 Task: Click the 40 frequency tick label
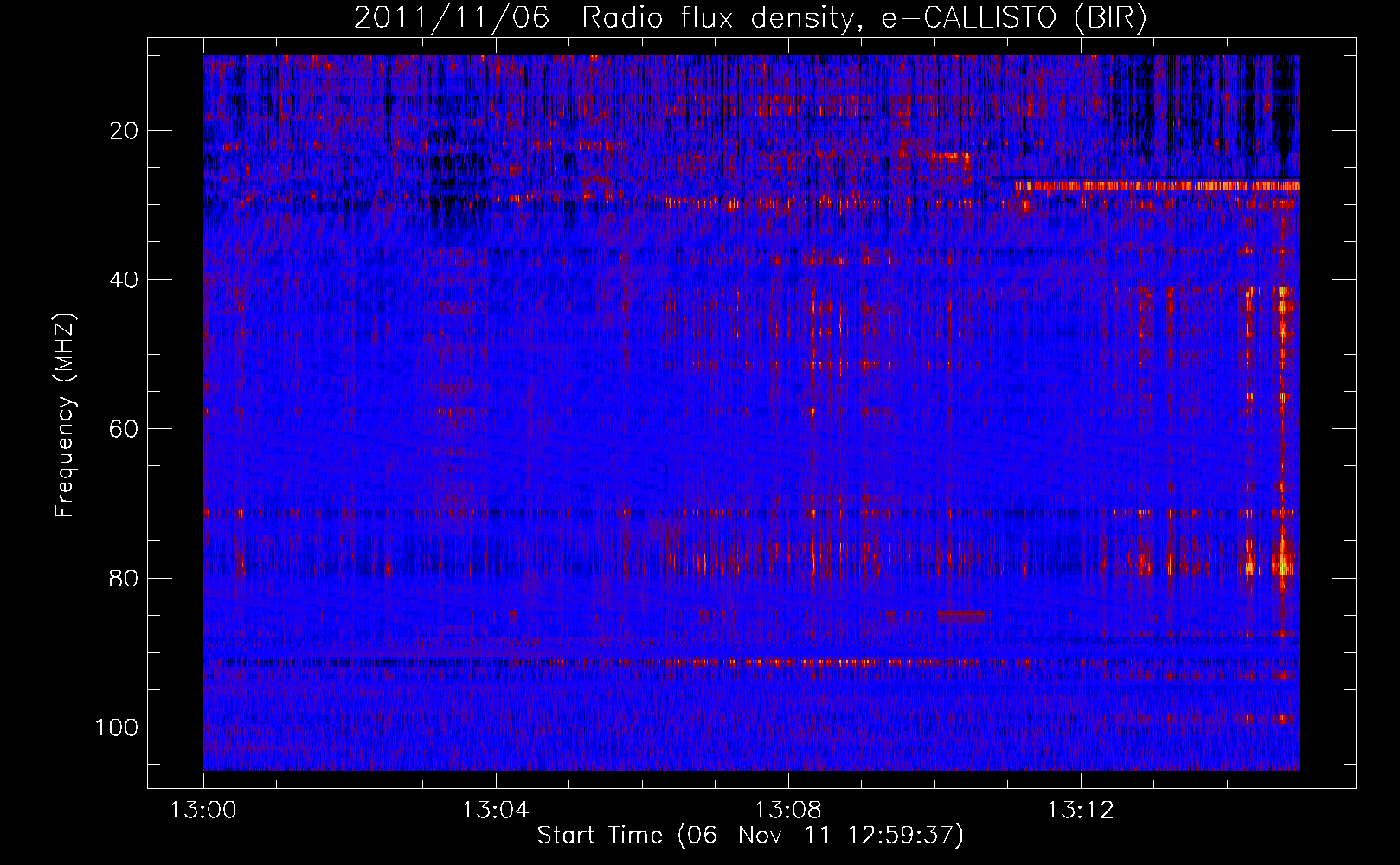point(125,279)
